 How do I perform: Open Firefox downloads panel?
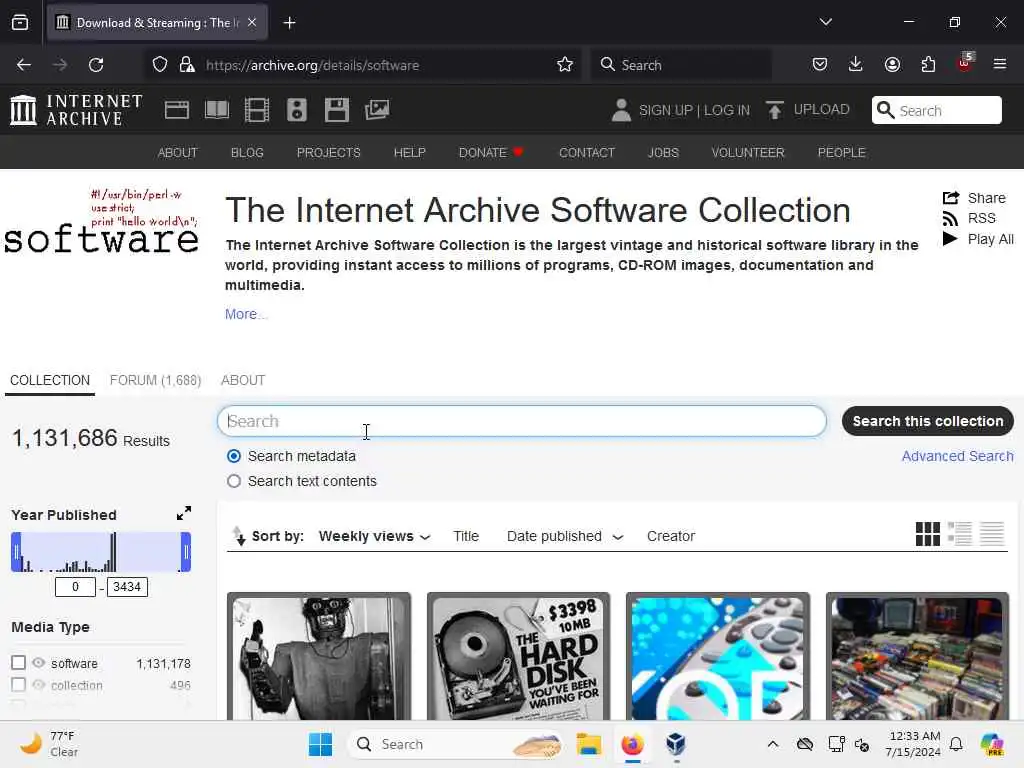(856, 64)
